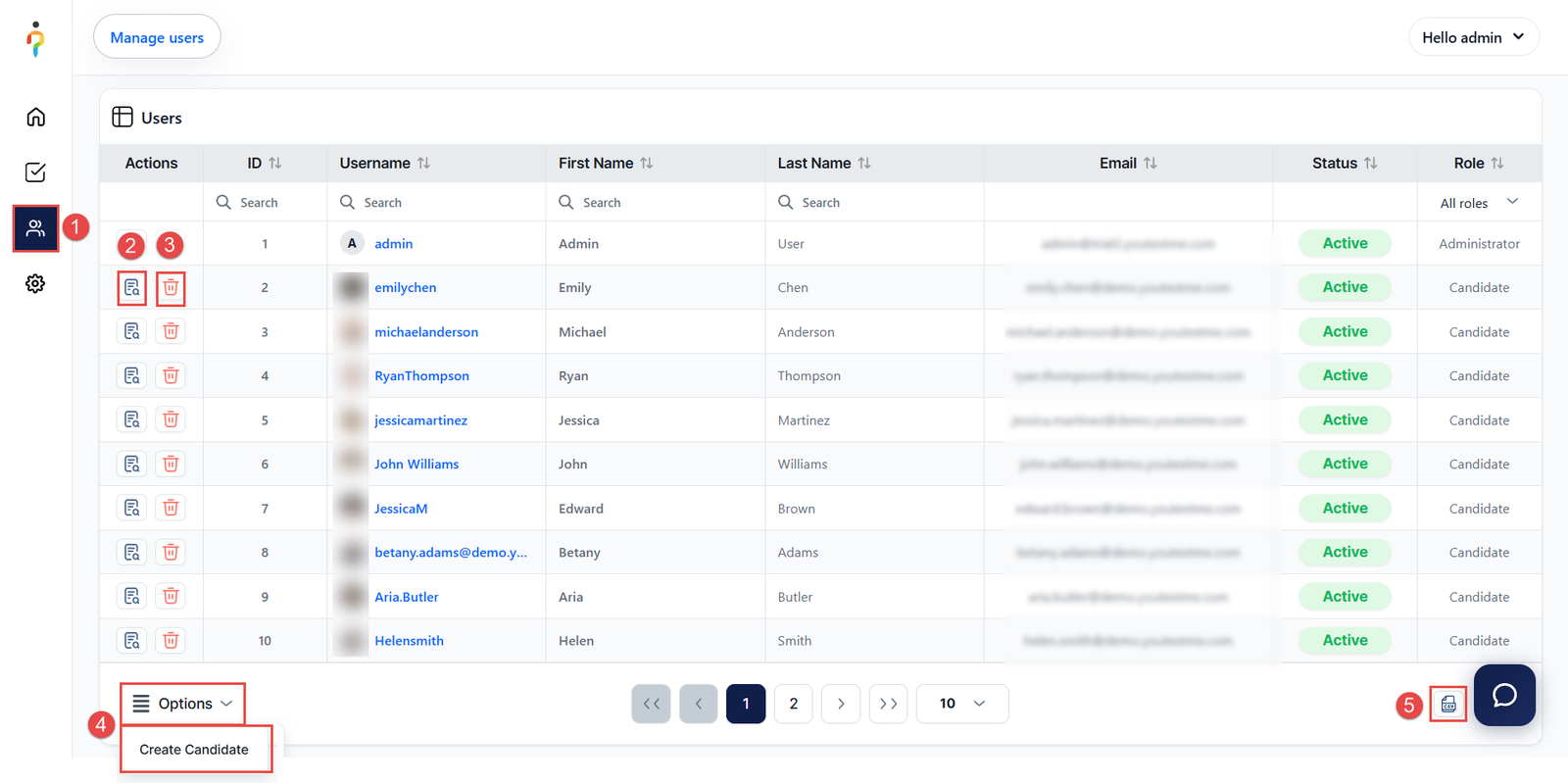Toggle sorting on Email column
The image size is (1568, 783).
(1150, 164)
